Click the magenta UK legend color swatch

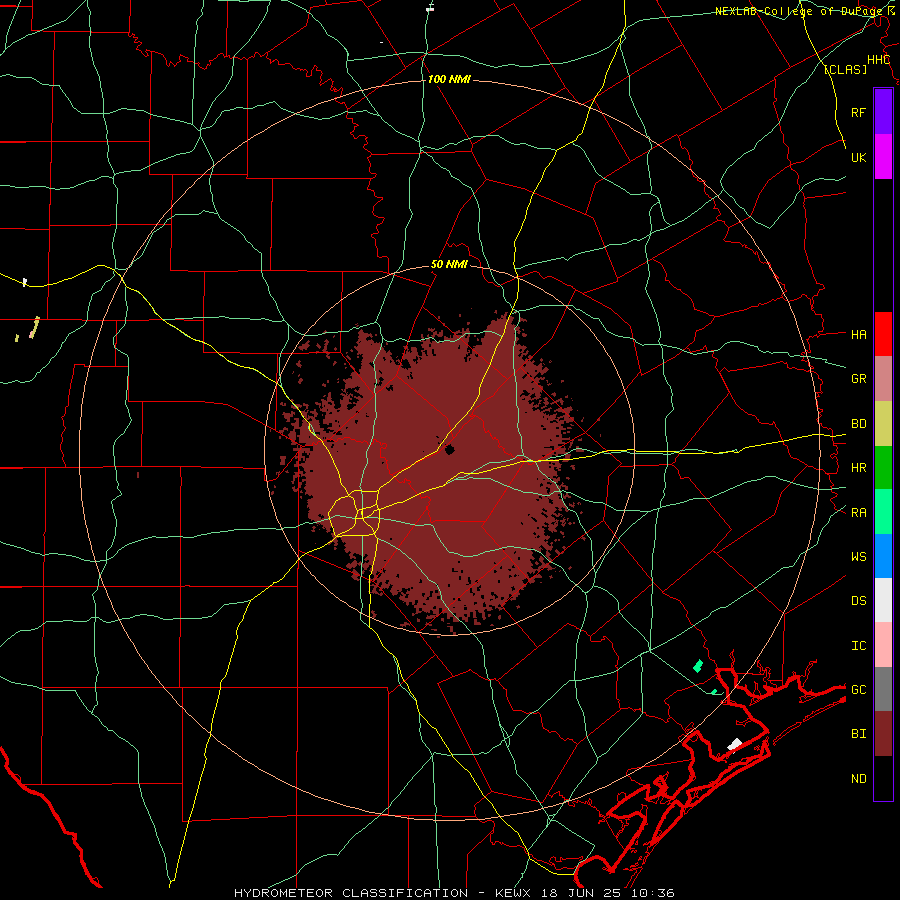[883, 156]
